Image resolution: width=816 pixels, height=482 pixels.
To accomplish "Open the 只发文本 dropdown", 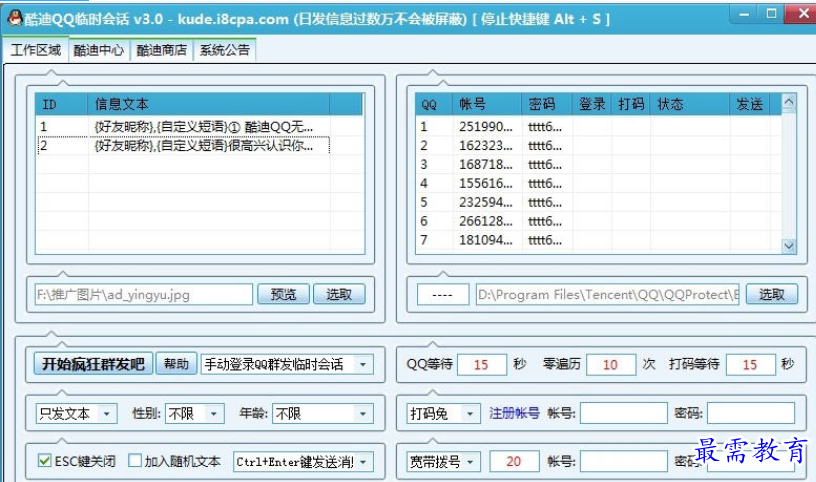I will (76, 414).
